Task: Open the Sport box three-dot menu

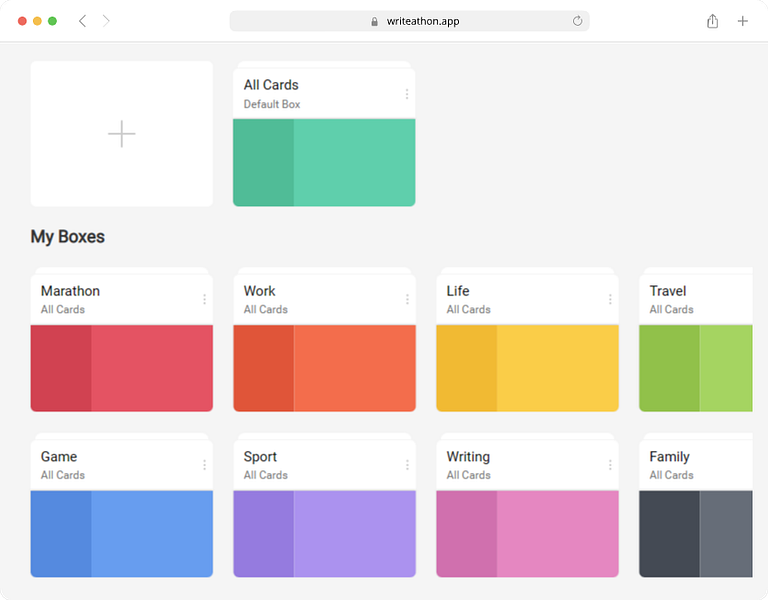Action: click(407, 465)
